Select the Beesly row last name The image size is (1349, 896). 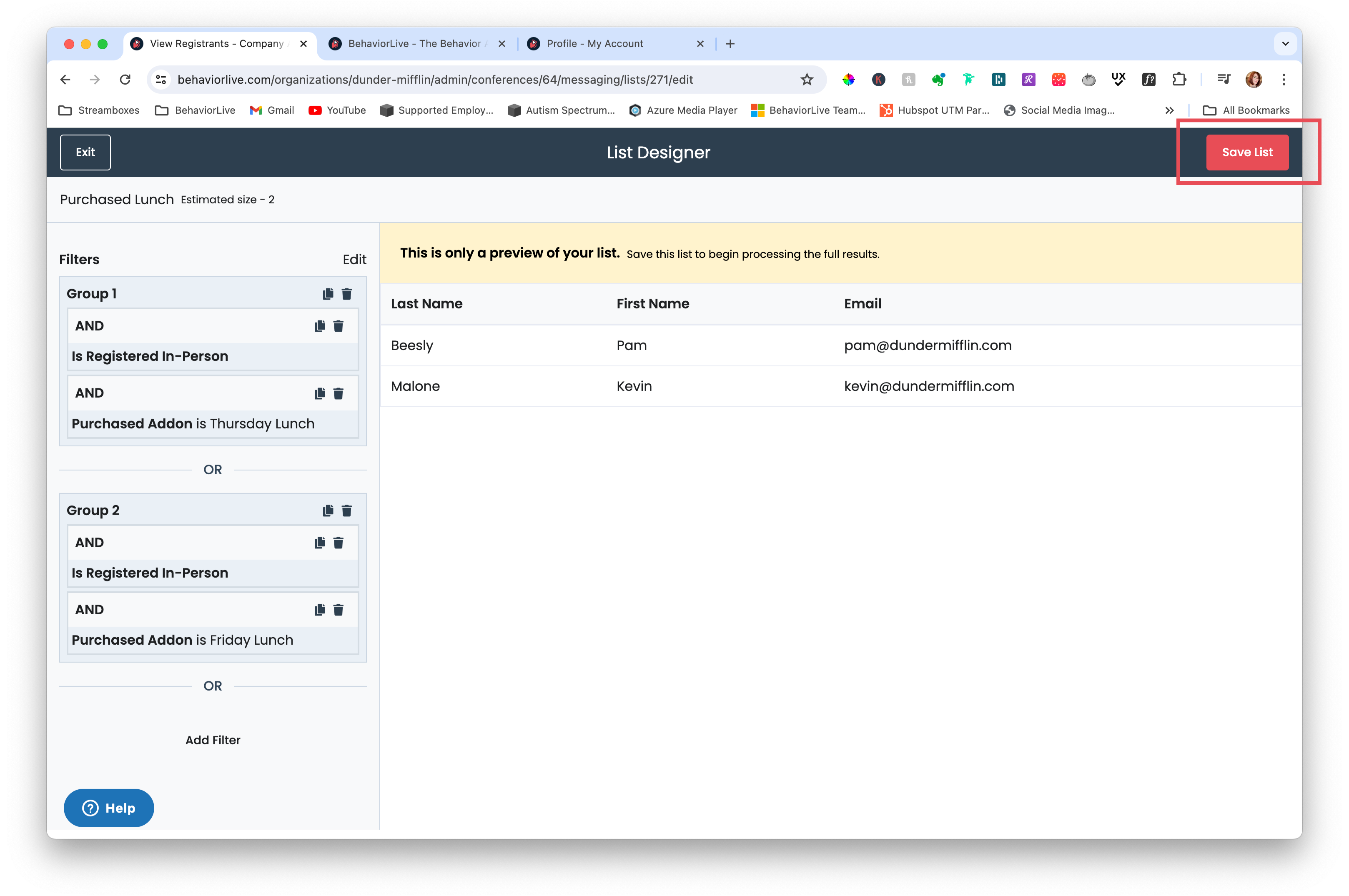click(411, 346)
